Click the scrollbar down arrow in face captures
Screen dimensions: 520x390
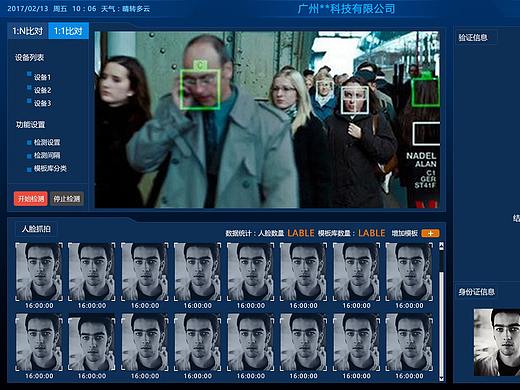441,378
